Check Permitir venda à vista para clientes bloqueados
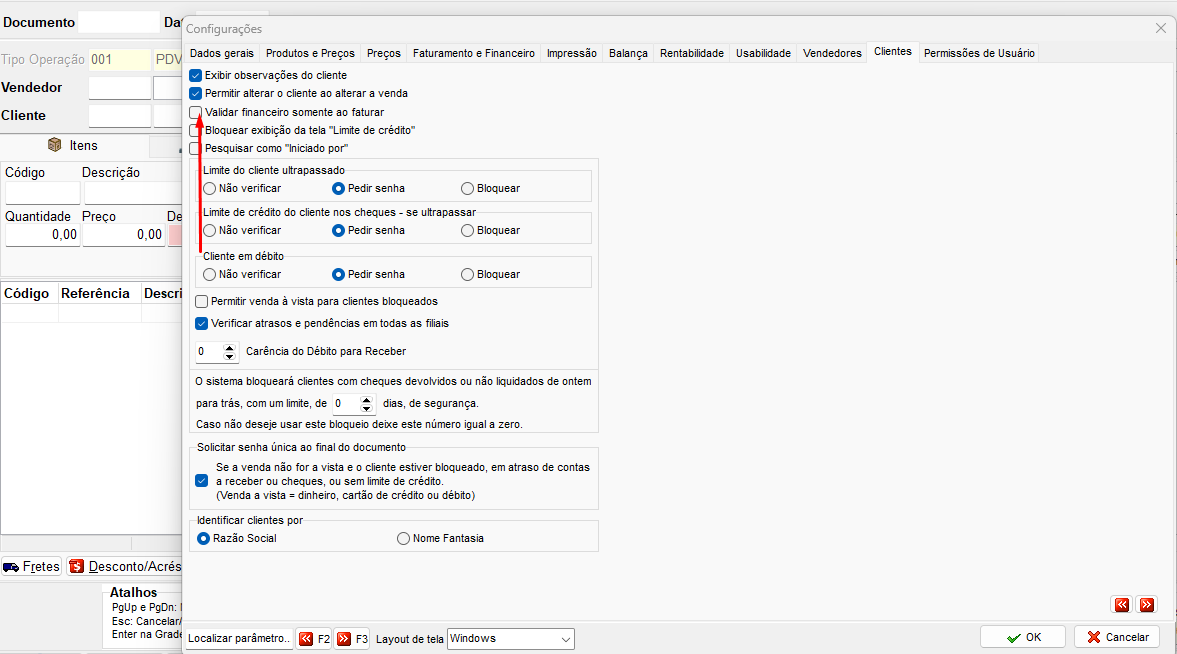 [x=201, y=302]
